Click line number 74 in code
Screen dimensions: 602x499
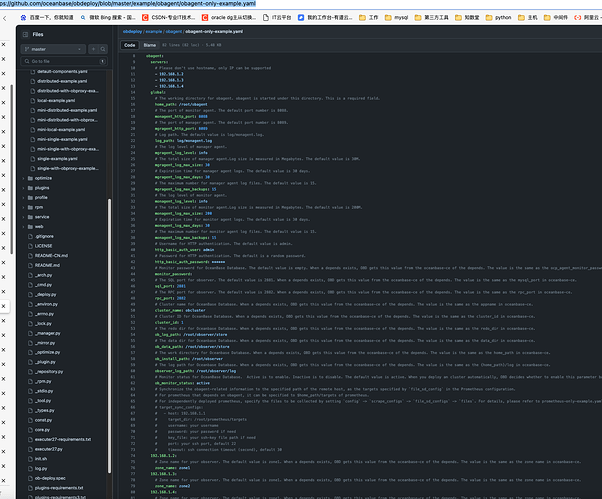coord(133,456)
